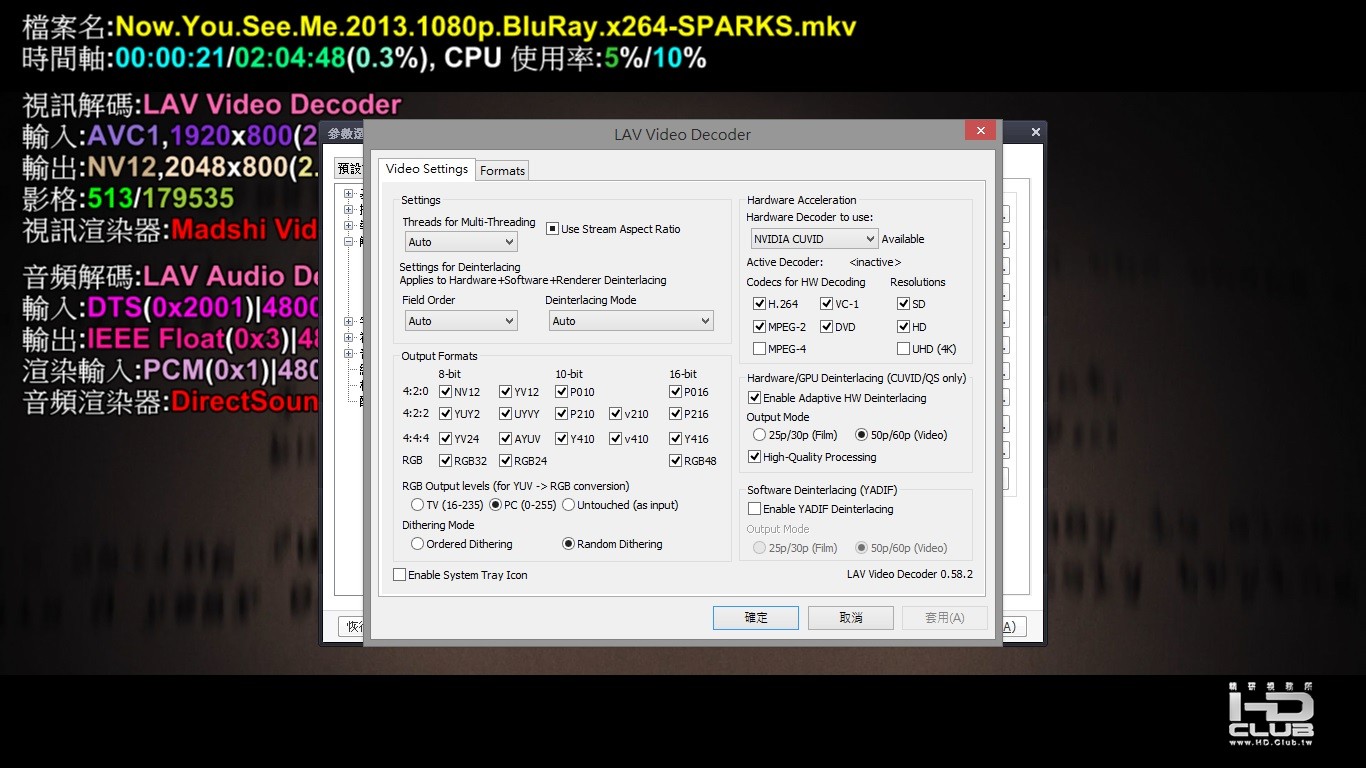1366x768 pixels.
Task: Close the LAV Video Decoder dialog
Action: pos(979,130)
